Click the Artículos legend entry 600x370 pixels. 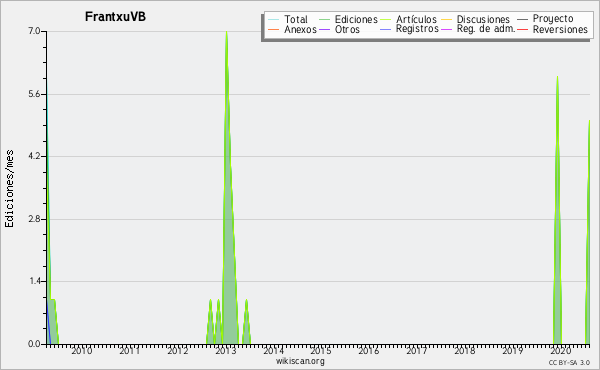pyautogui.click(x=408, y=19)
